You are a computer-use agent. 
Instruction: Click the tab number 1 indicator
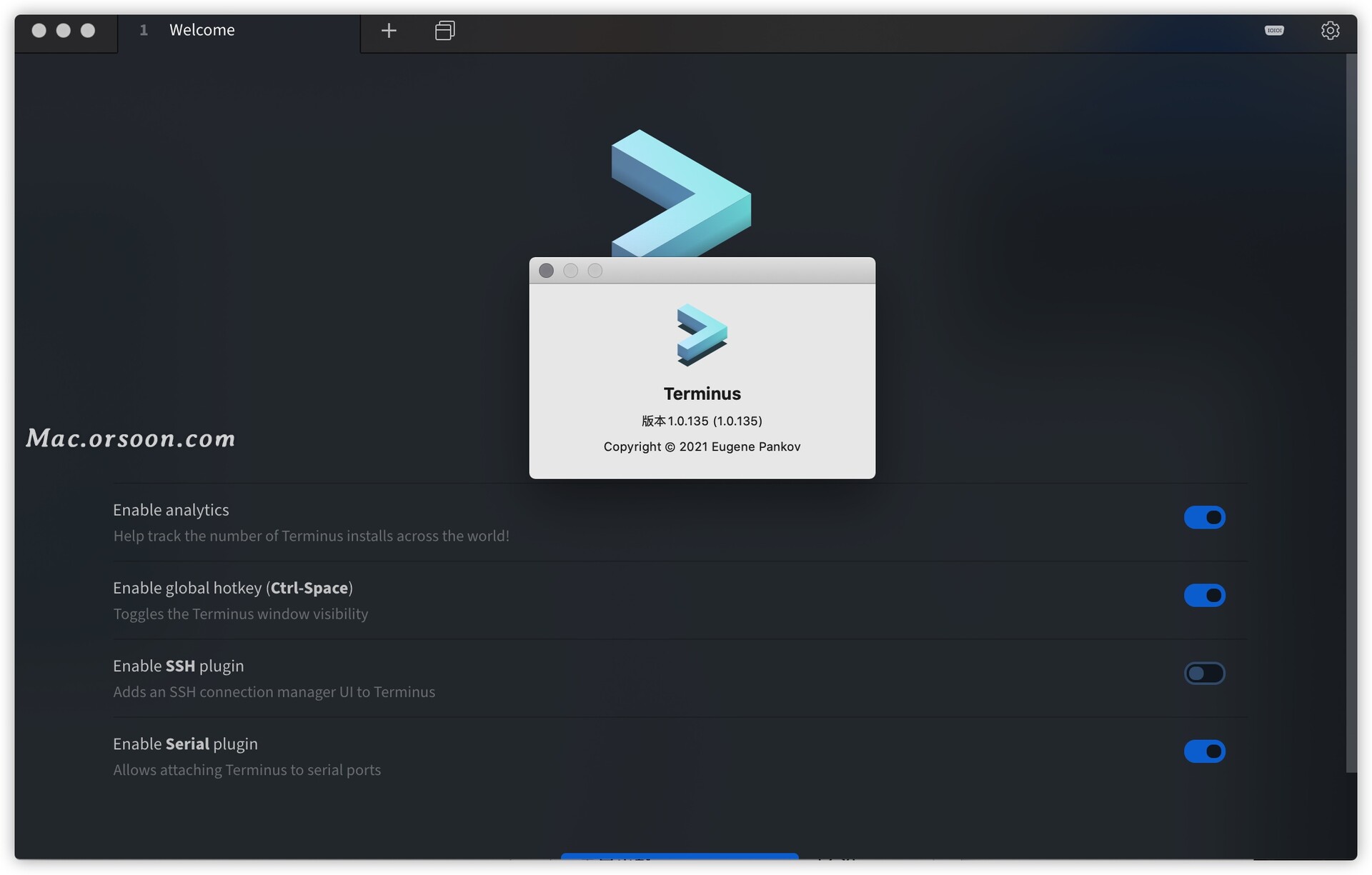(x=143, y=30)
